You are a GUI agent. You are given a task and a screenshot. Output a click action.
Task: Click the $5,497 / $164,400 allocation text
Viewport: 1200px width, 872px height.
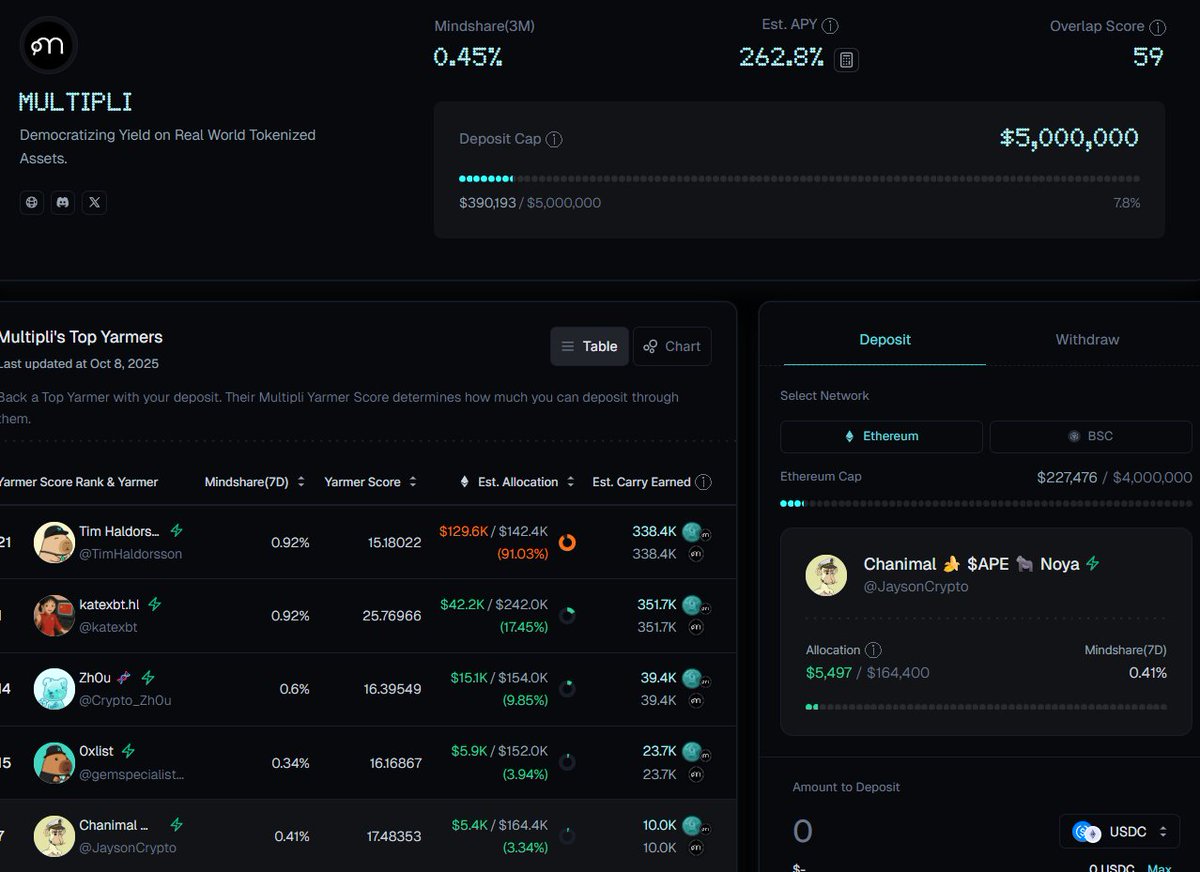[868, 673]
